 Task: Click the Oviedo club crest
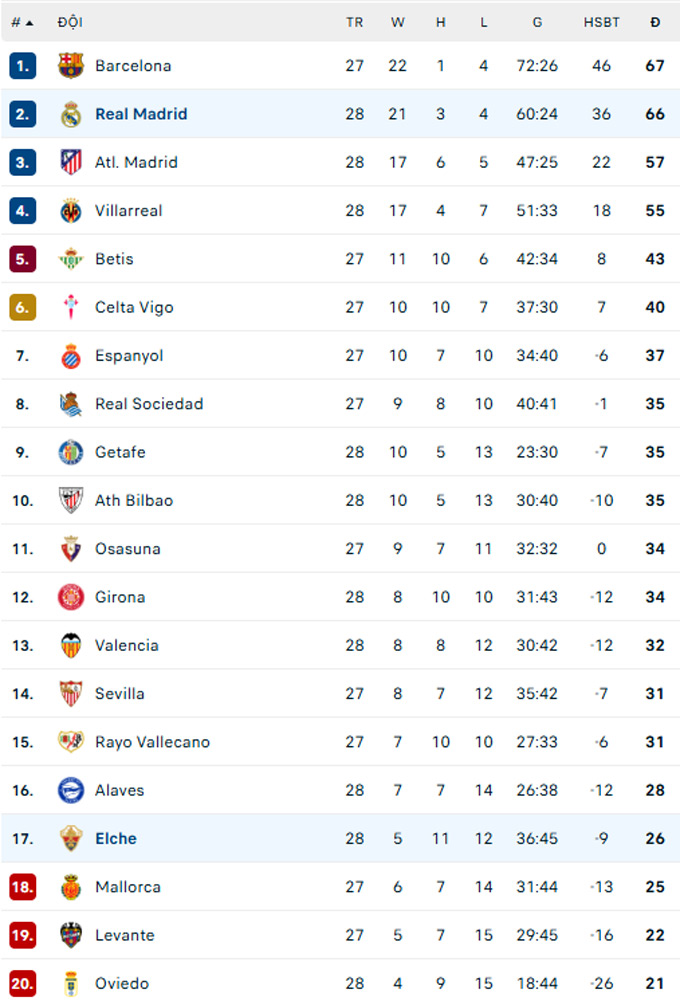tap(71, 983)
